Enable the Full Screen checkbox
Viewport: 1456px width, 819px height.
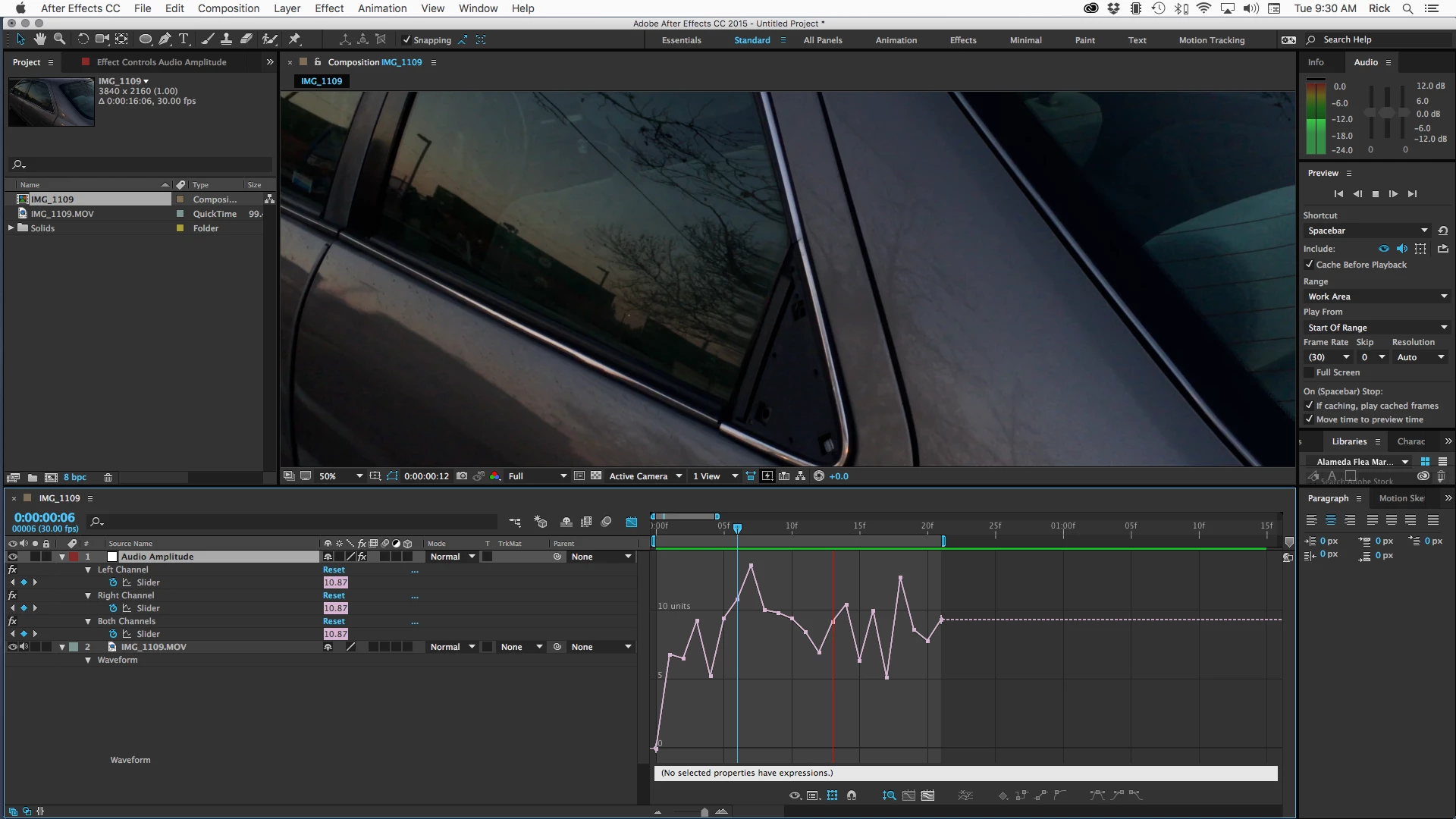(x=1309, y=372)
